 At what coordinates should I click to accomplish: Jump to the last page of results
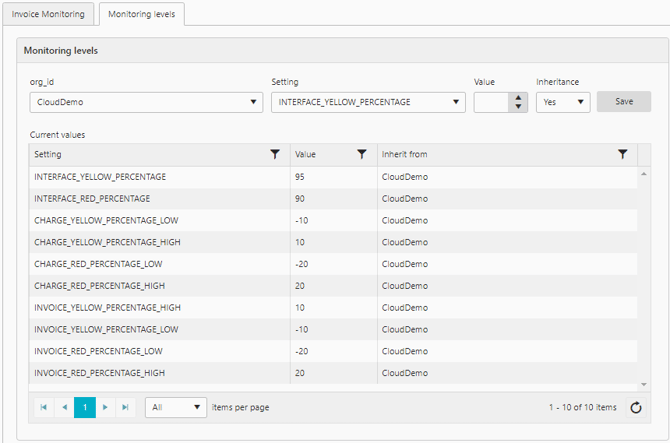125,408
